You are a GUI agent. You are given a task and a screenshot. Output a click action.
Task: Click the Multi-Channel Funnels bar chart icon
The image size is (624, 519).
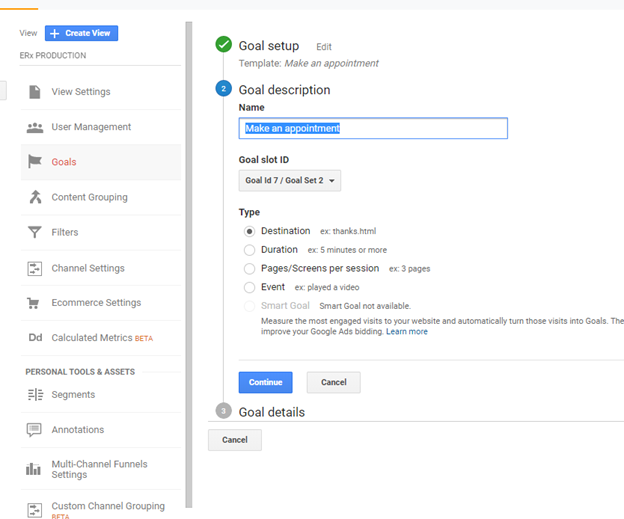[33, 469]
